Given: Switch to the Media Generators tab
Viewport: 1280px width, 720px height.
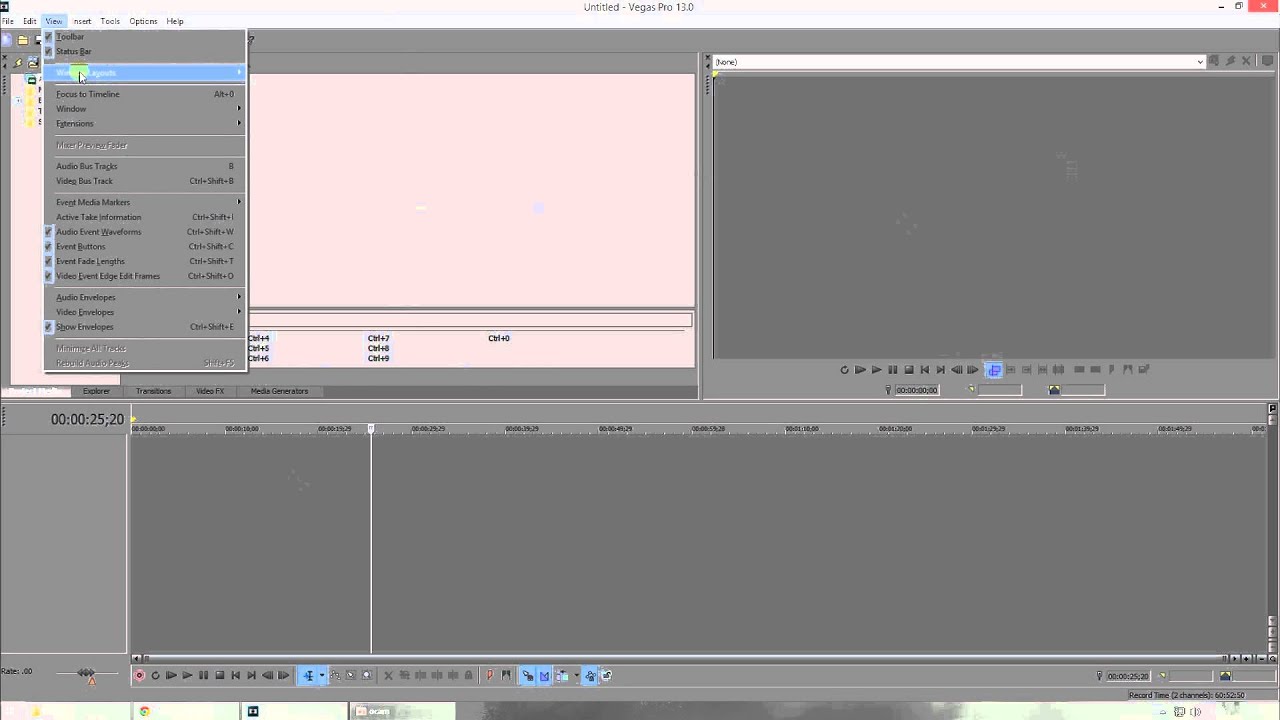Looking at the screenshot, I should (x=279, y=391).
